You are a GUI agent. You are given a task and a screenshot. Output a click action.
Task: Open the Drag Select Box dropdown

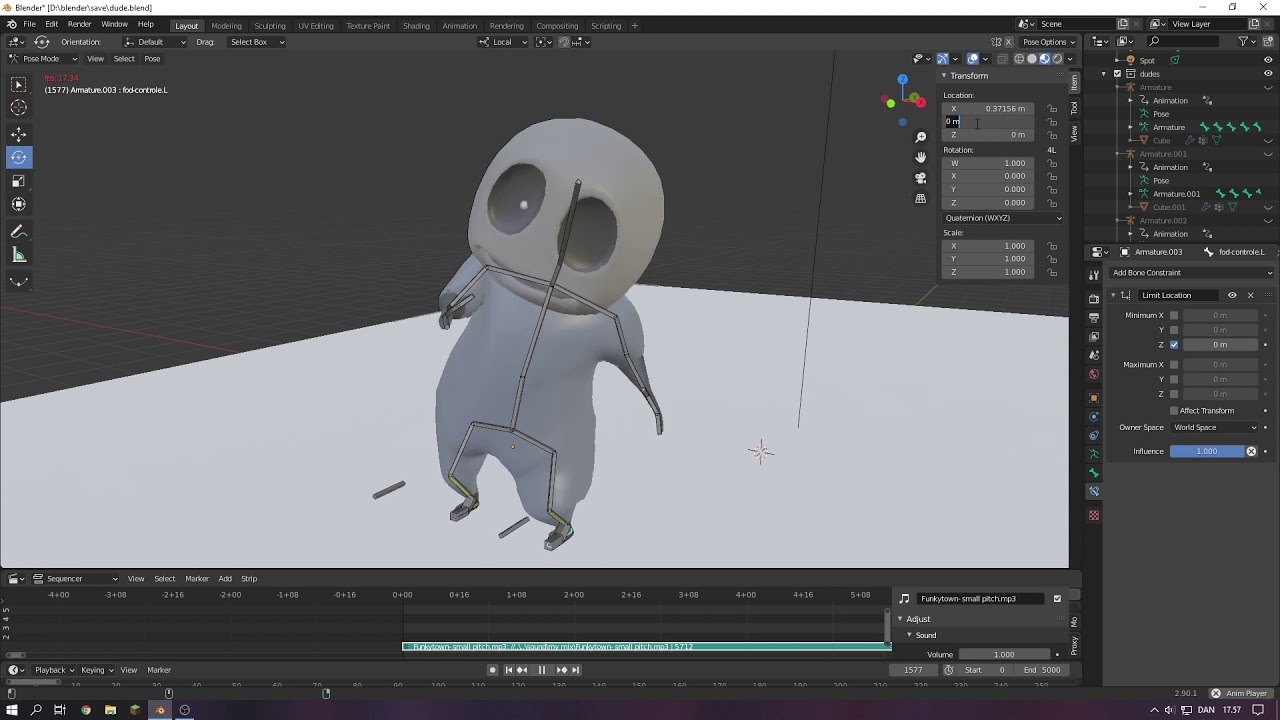[256, 42]
